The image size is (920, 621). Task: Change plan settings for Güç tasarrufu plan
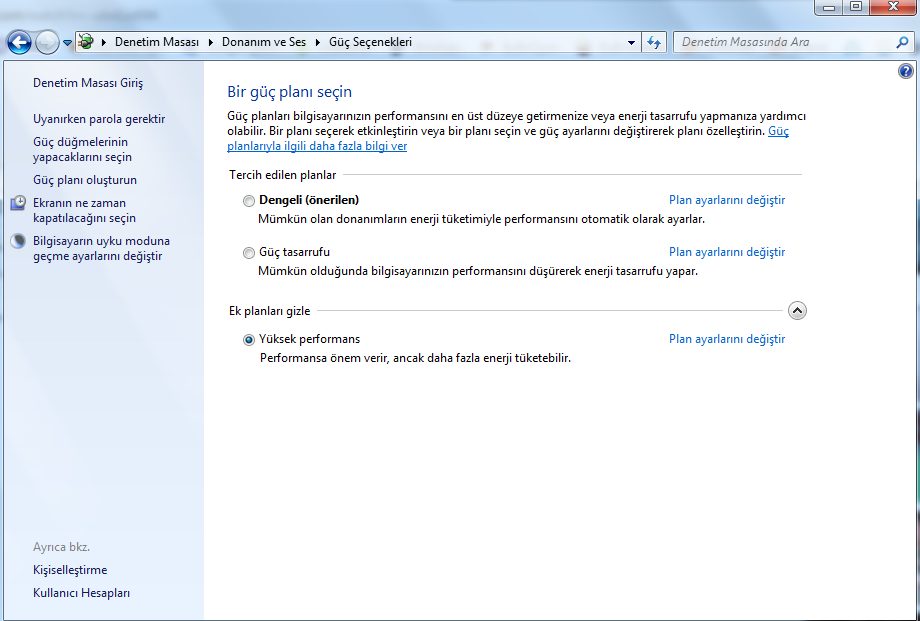coord(727,252)
